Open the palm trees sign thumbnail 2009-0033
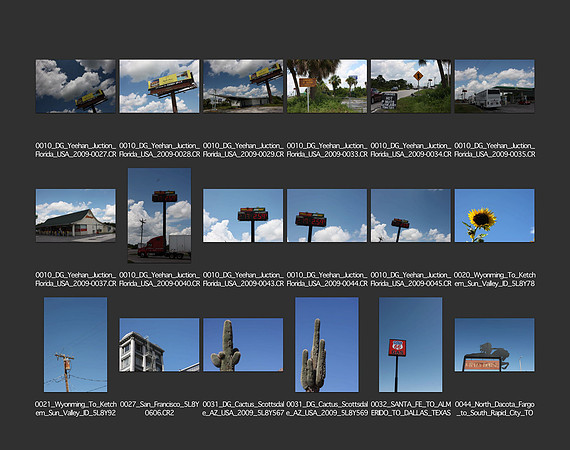570x450 pixels. pos(327,86)
